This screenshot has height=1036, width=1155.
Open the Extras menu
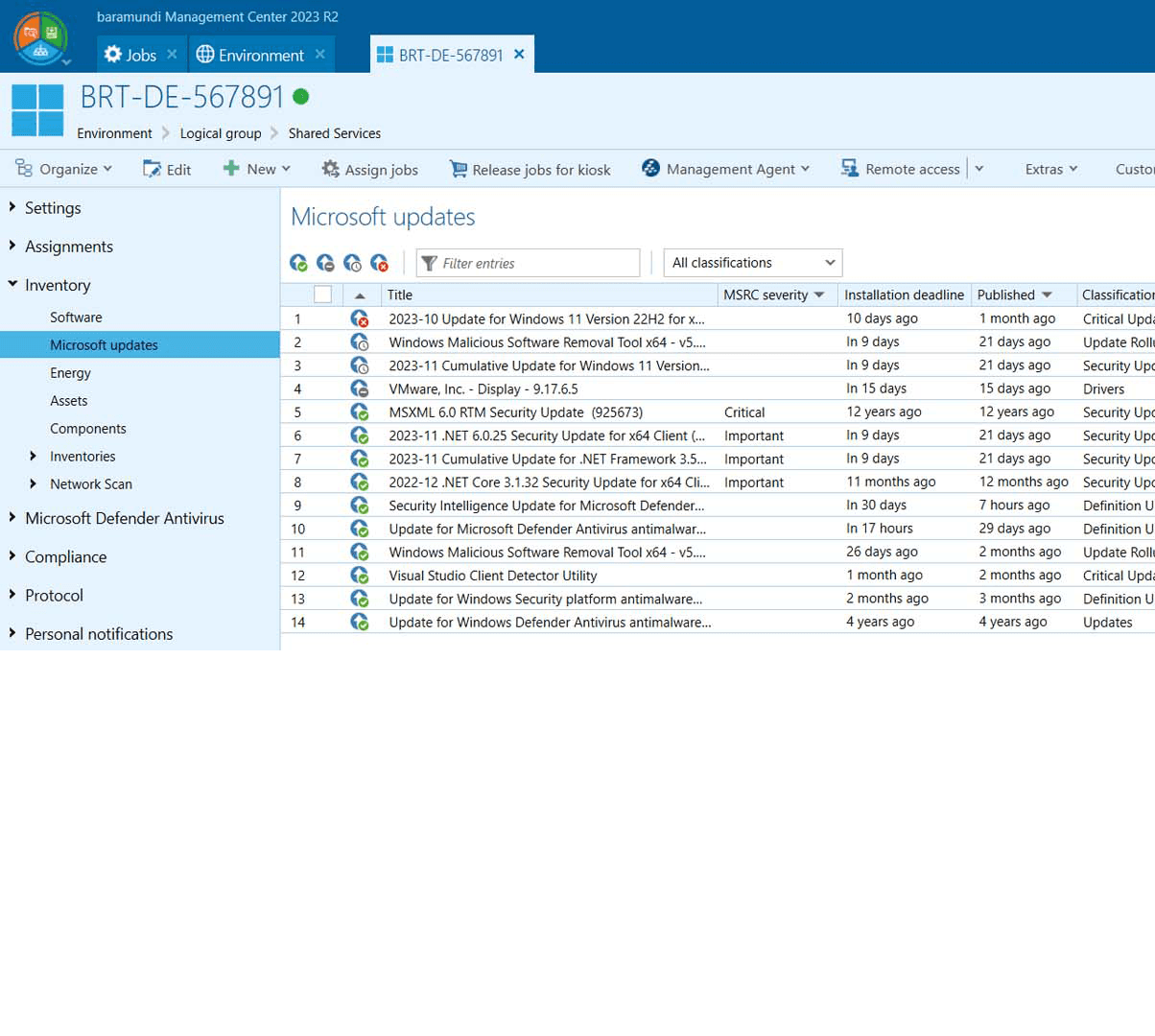click(x=1051, y=169)
